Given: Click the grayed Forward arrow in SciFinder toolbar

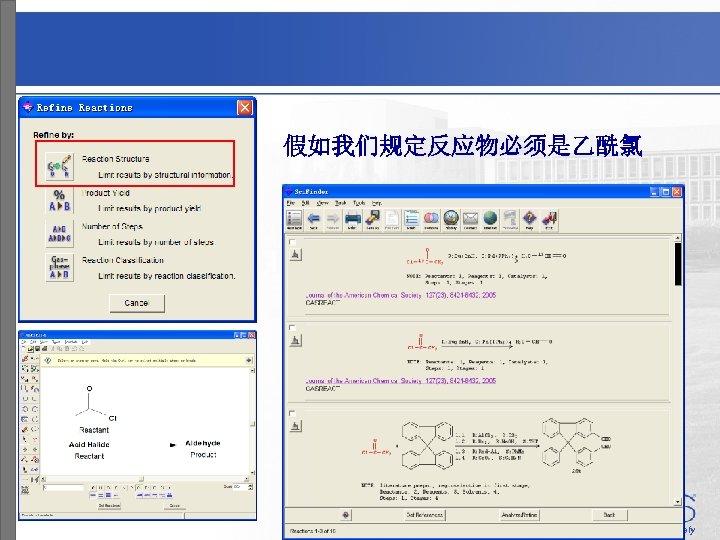Looking at the screenshot, I should click(x=333, y=219).
